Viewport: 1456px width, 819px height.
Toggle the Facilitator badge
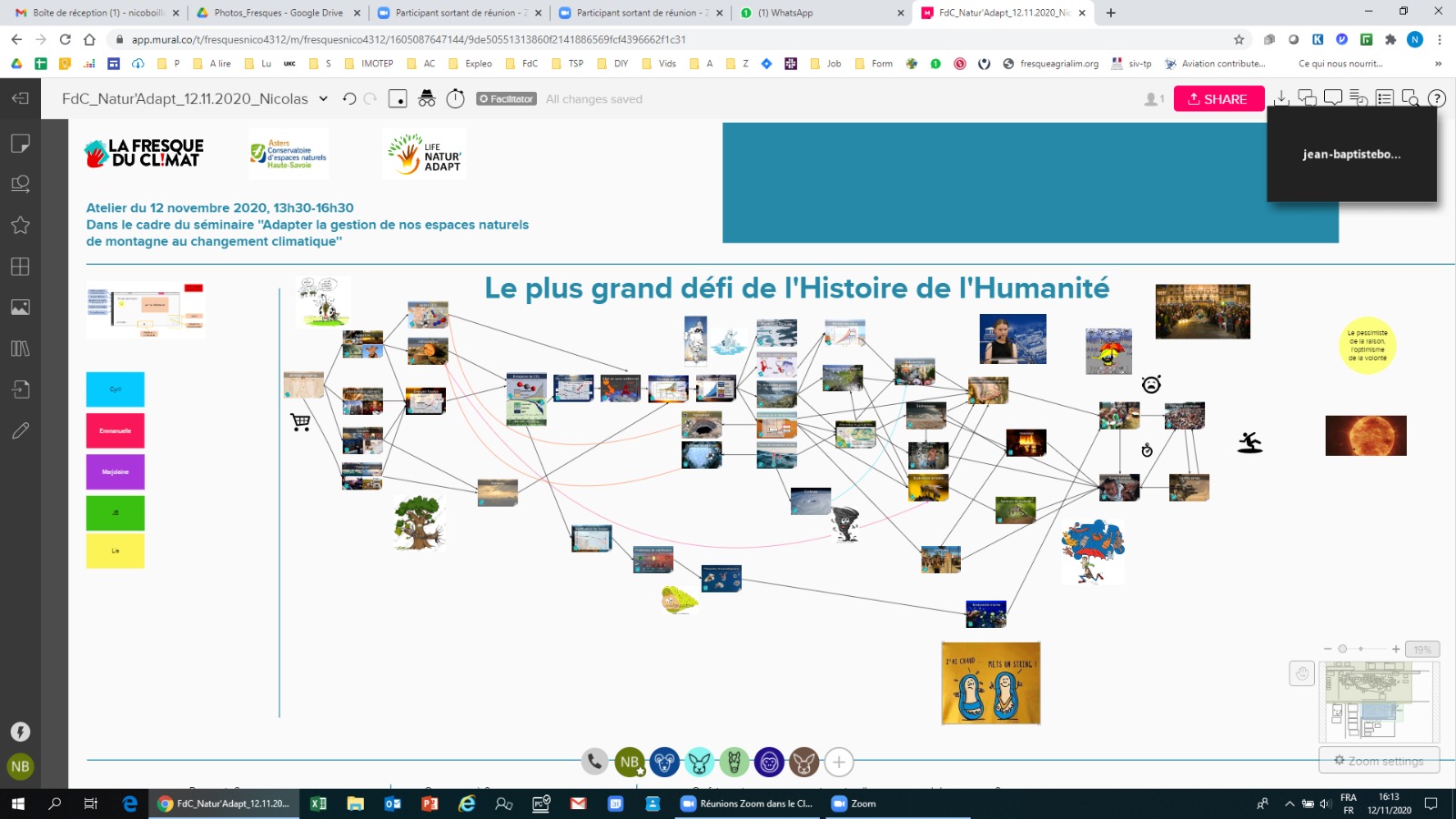pyautogui.click(x=507, y=99)
